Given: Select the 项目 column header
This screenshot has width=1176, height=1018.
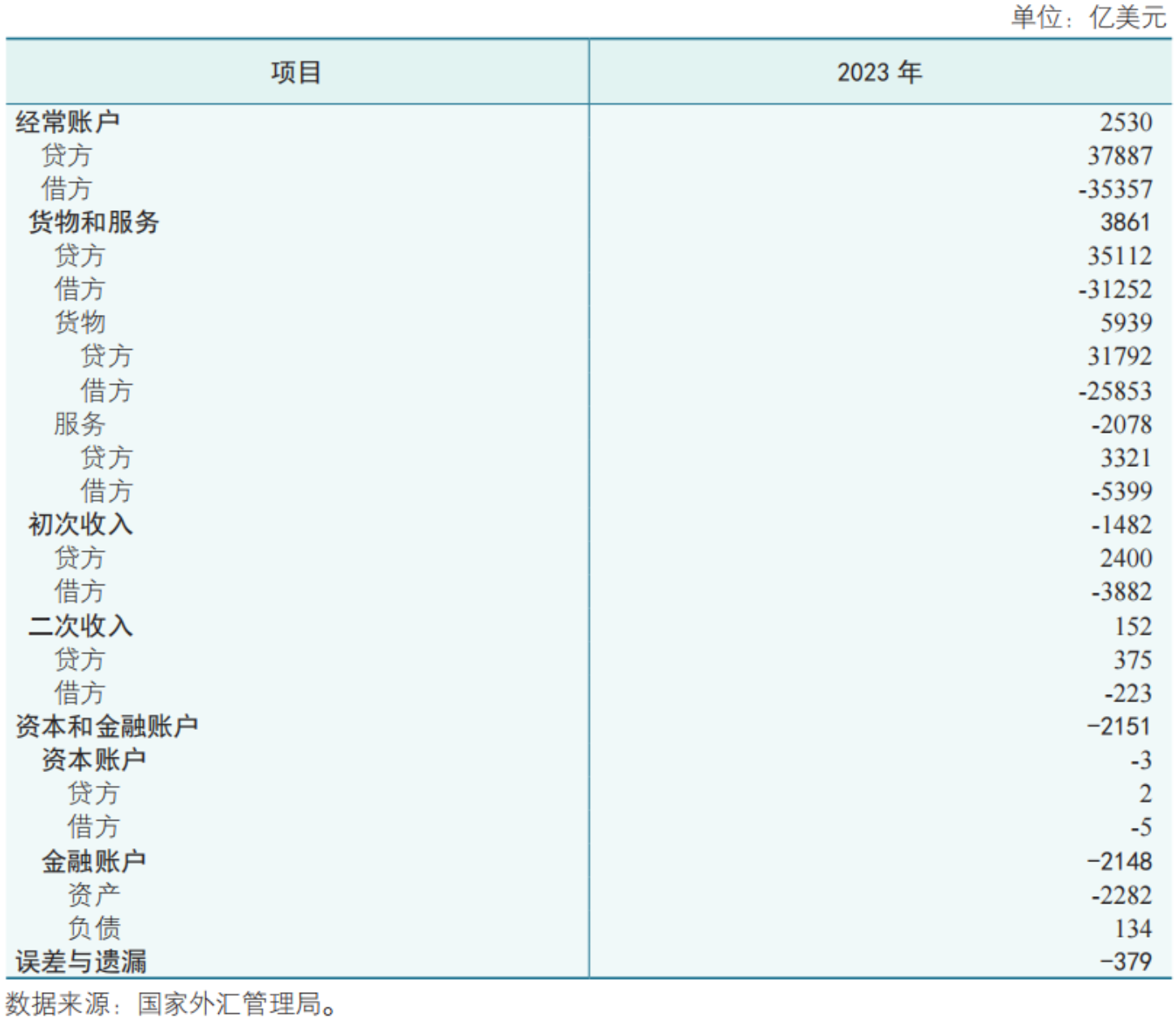Looking at the screenshot, I should tap(294, 71).
